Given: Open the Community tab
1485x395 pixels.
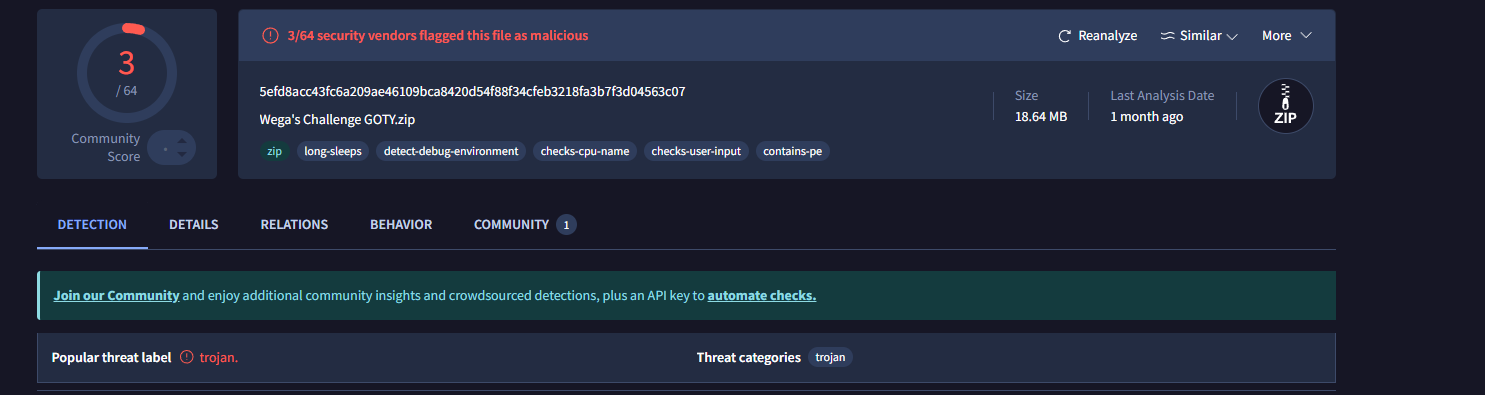Looking at the screenshot, I should click(x=511, y=224).
